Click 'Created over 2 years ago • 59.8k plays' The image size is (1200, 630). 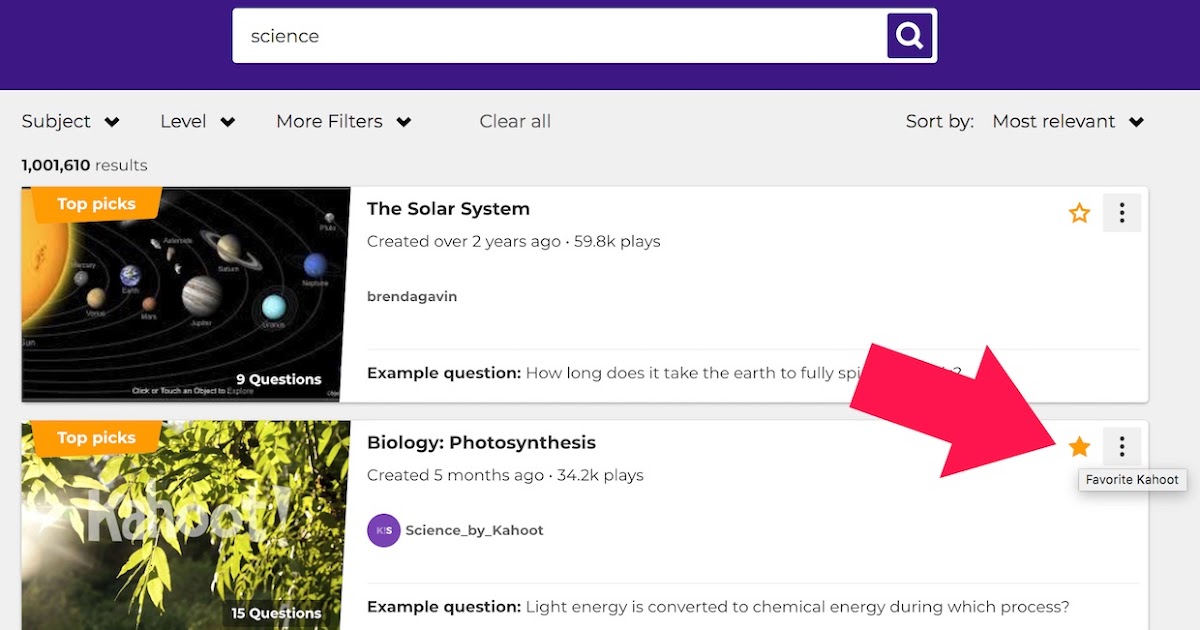513,241
